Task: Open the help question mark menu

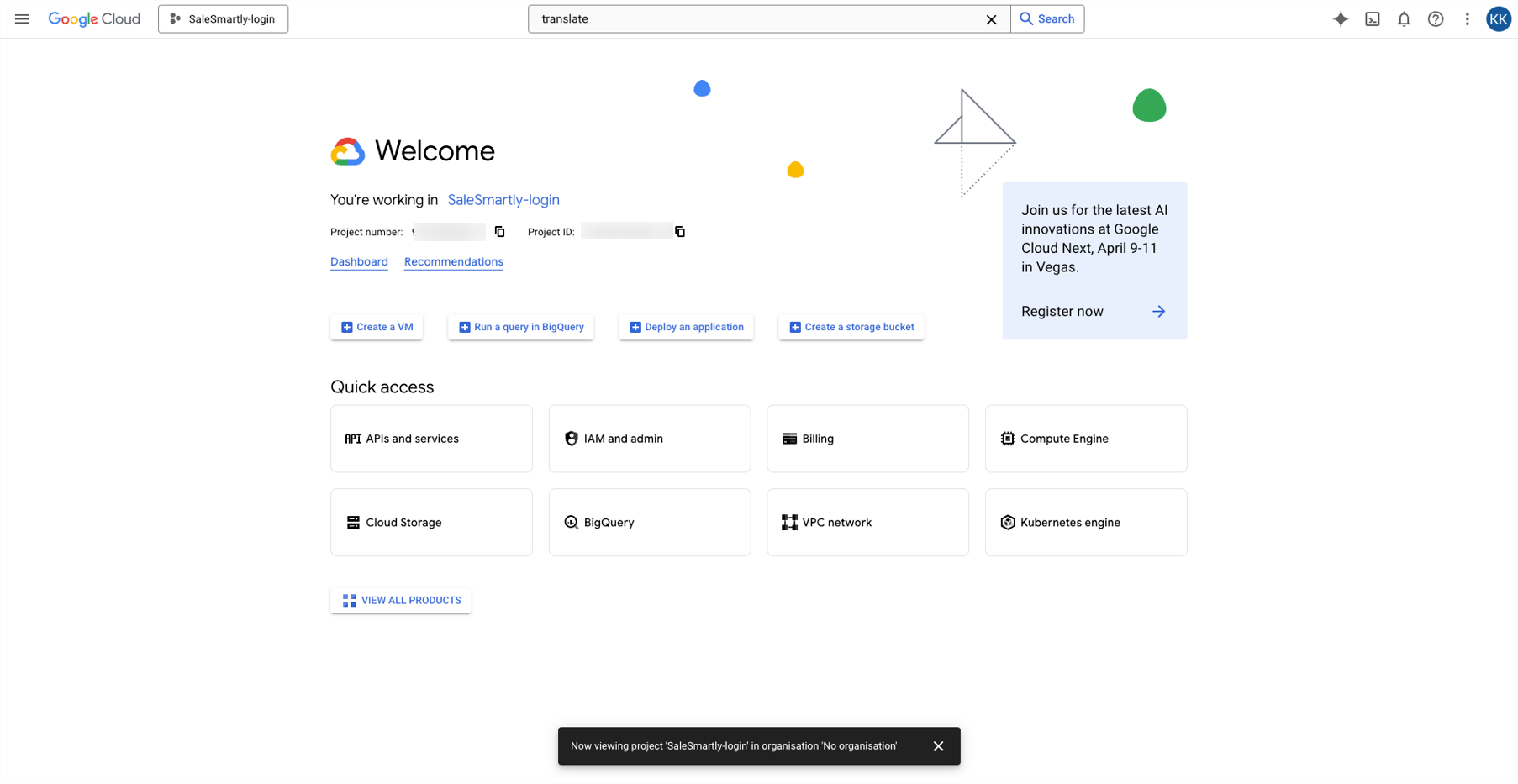Action: [x=1436, y=19]
